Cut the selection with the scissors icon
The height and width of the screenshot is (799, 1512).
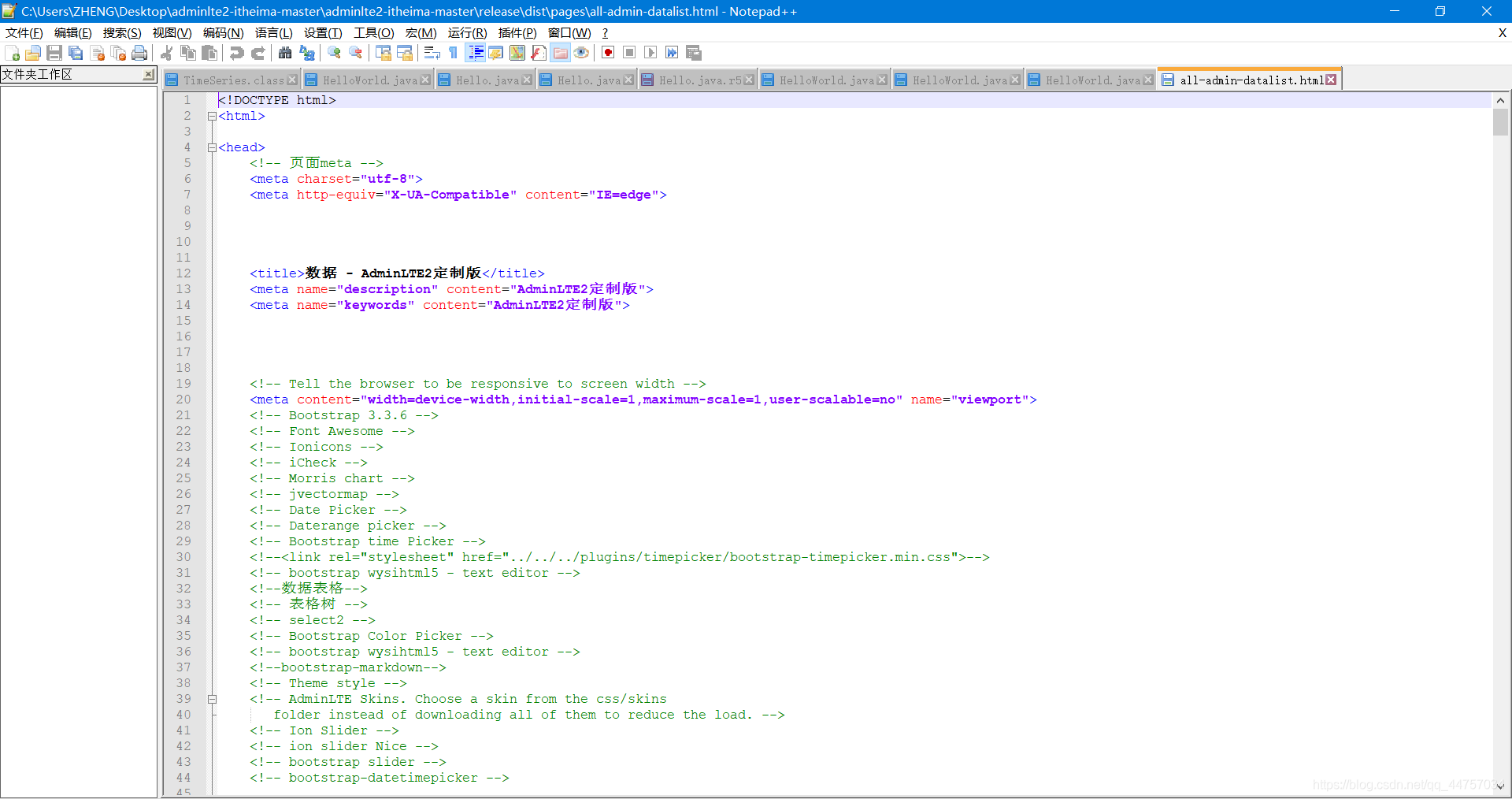tap(167, 53)
